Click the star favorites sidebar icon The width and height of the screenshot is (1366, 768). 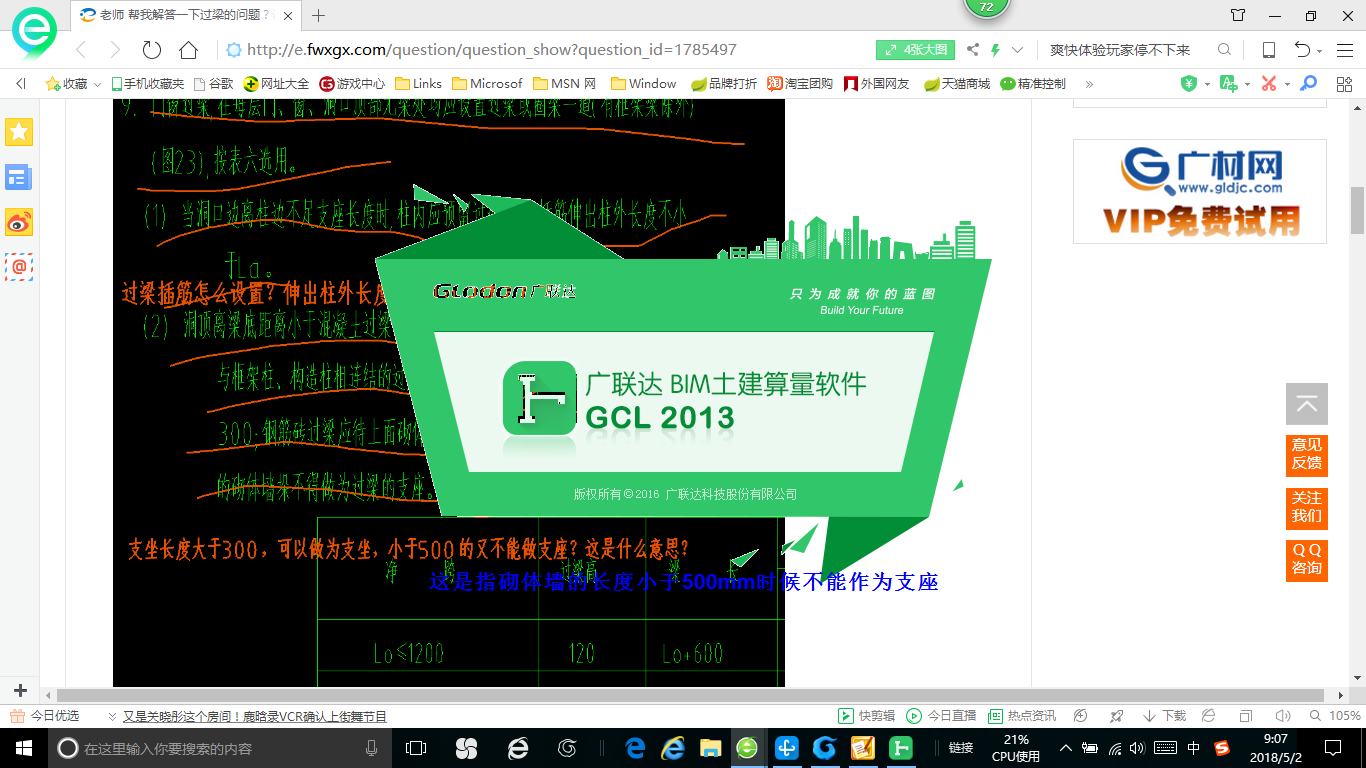click(x=19, y=132)
